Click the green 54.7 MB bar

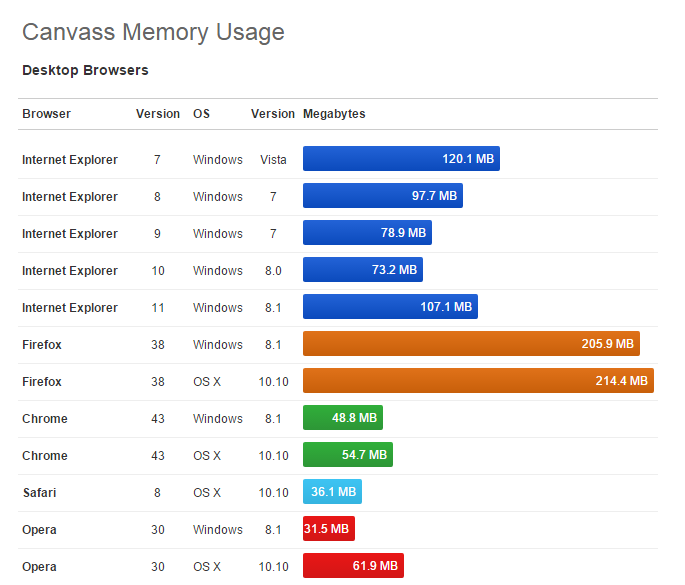coord(348,455)
